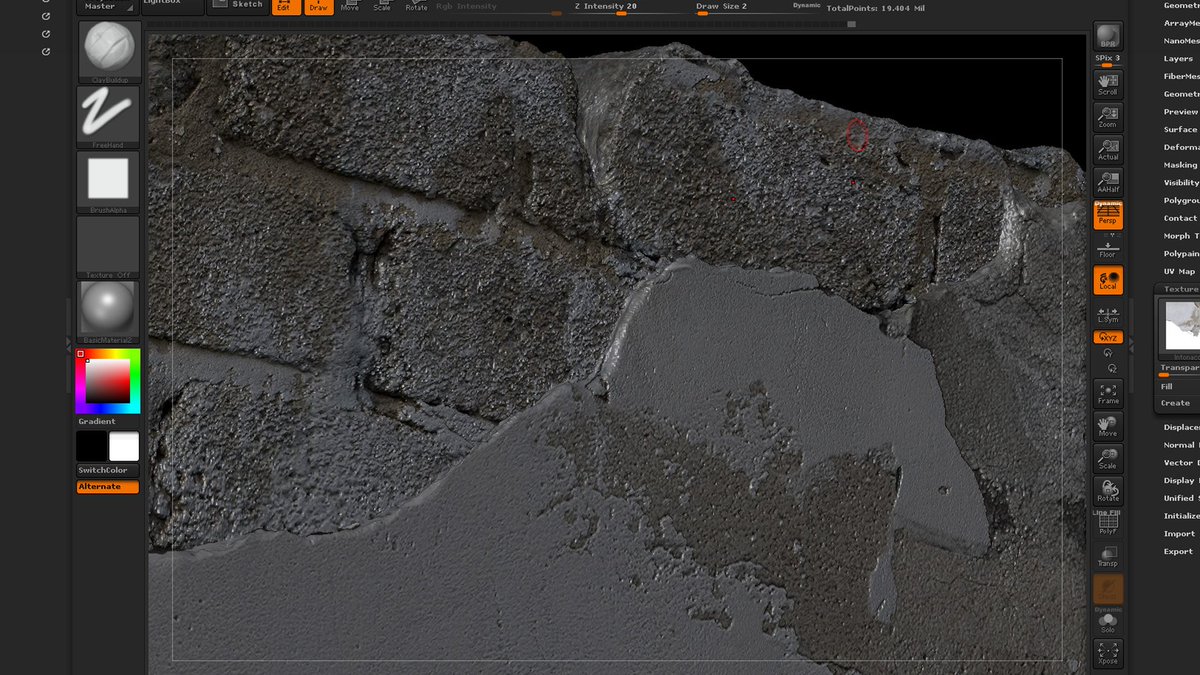Toggle Solo mode
Screen dimensions: 1200x675
point(1108,622)
